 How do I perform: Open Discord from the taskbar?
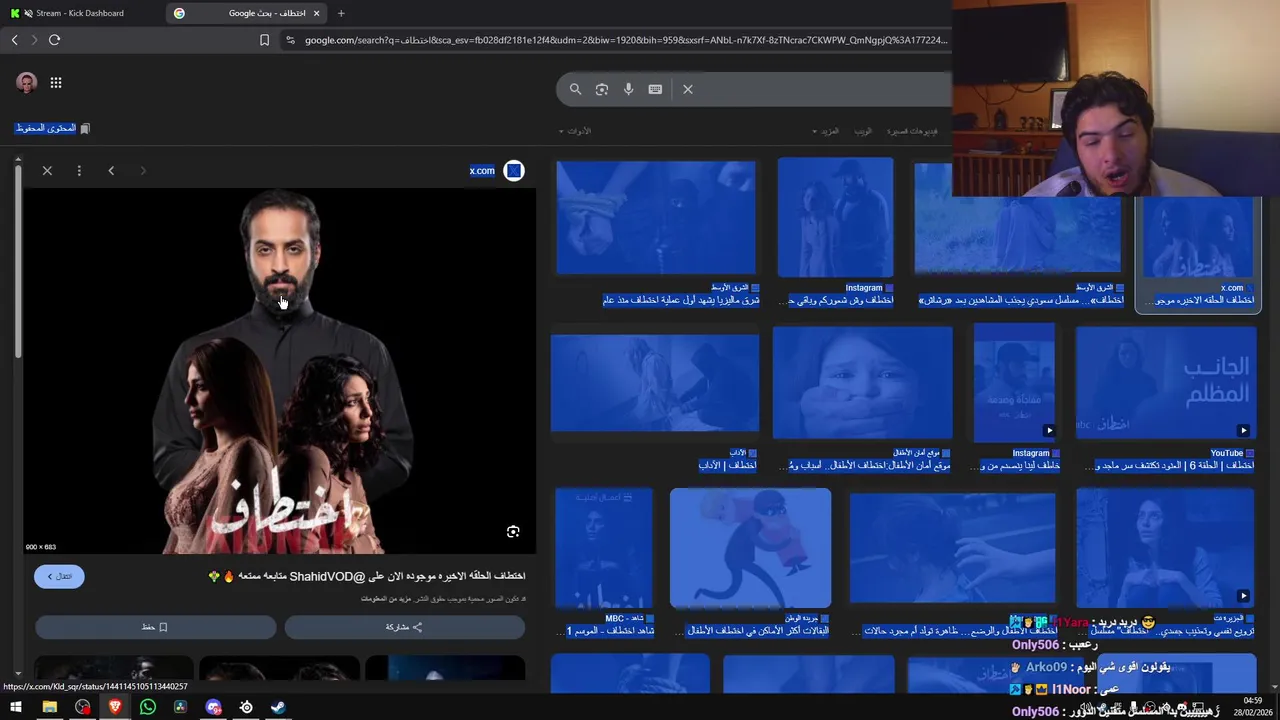point(213,707)
